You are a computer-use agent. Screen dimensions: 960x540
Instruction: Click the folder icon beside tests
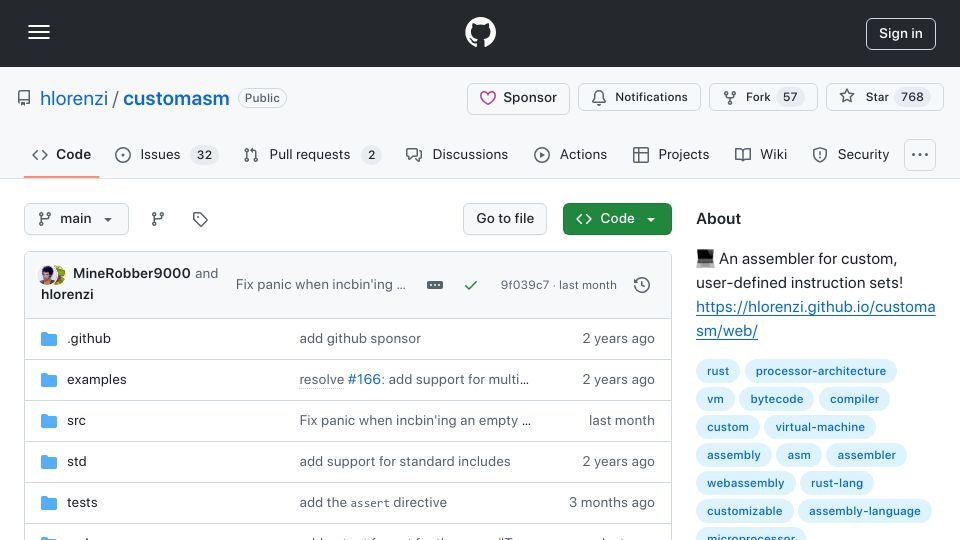pyautogui.click(x=49, y=503)
